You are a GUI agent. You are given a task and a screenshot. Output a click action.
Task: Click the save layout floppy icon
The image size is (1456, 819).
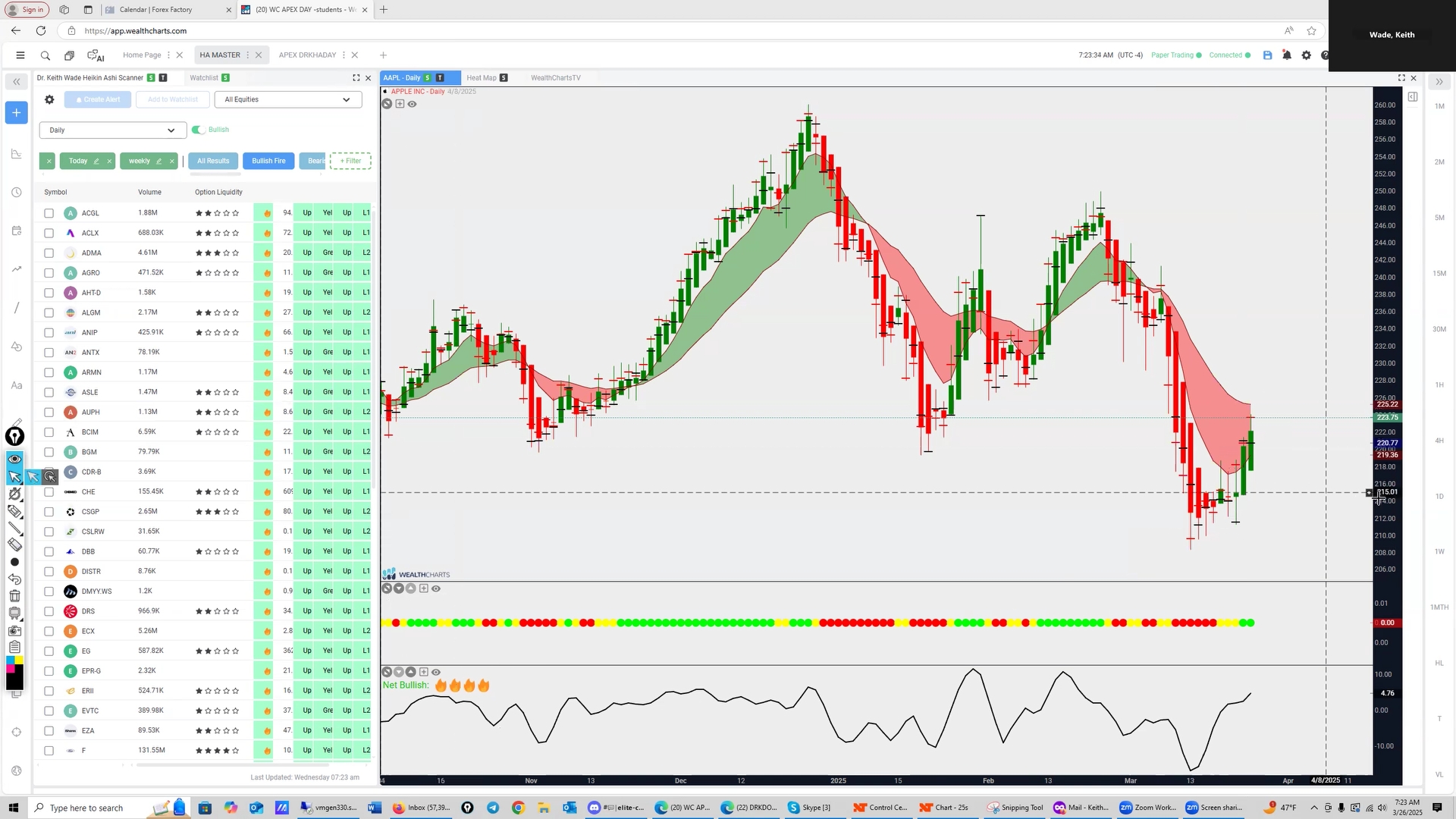pyautogui.click(x=1267, y=55)
